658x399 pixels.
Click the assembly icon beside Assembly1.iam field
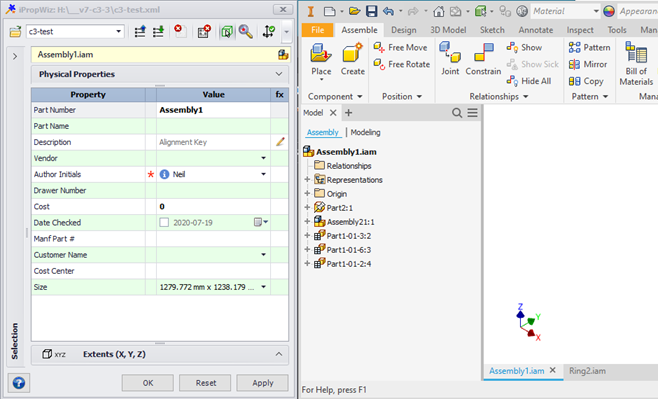[283, 55]
